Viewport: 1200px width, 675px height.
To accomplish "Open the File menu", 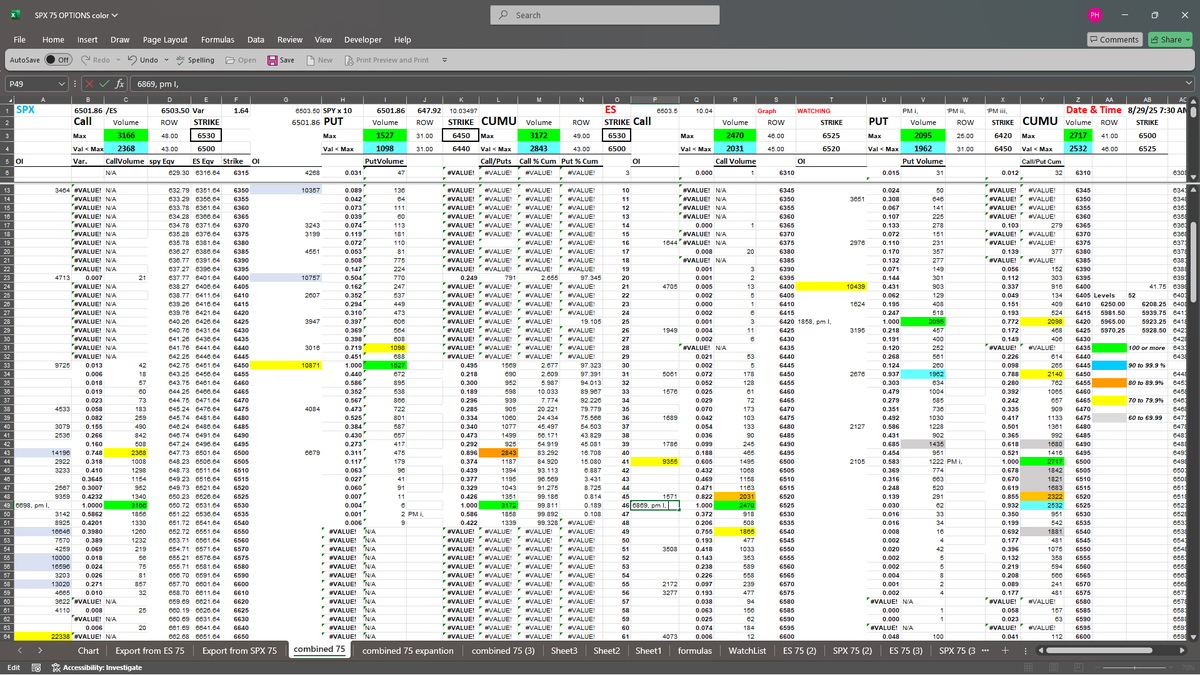I will 19,39.
